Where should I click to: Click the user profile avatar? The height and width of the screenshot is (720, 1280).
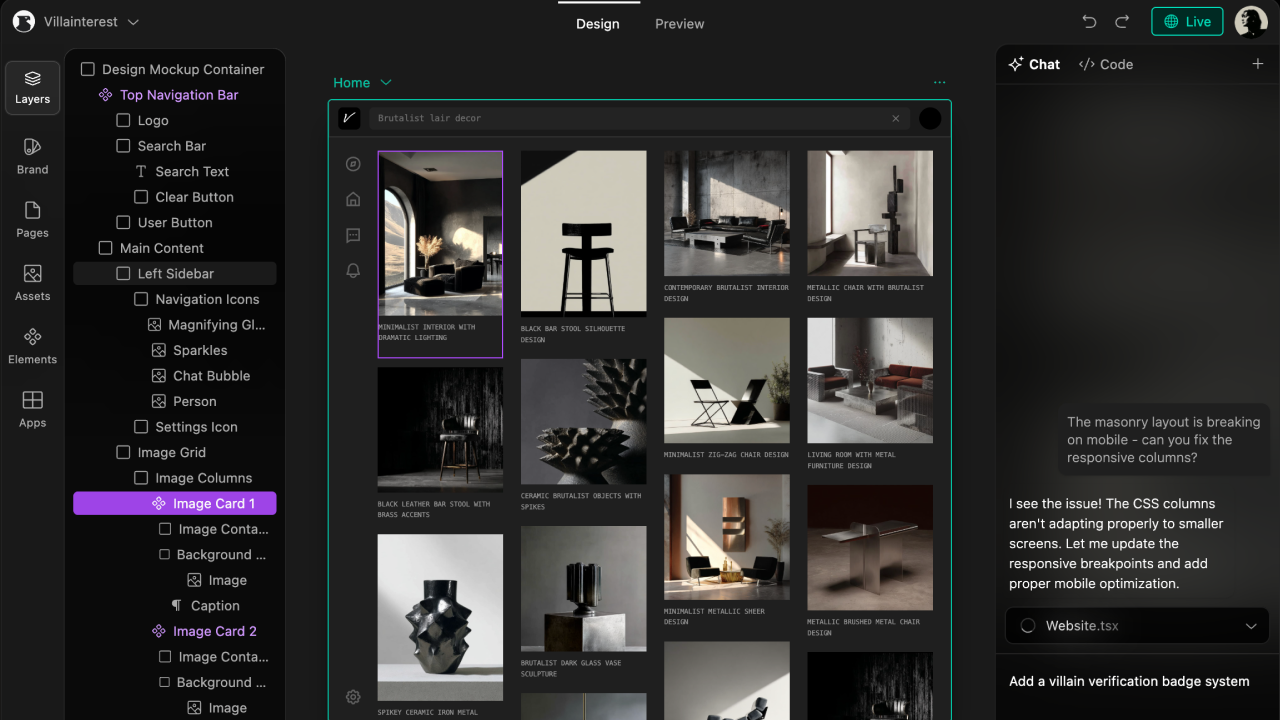pyautogui.click(x=1251, y=22)
